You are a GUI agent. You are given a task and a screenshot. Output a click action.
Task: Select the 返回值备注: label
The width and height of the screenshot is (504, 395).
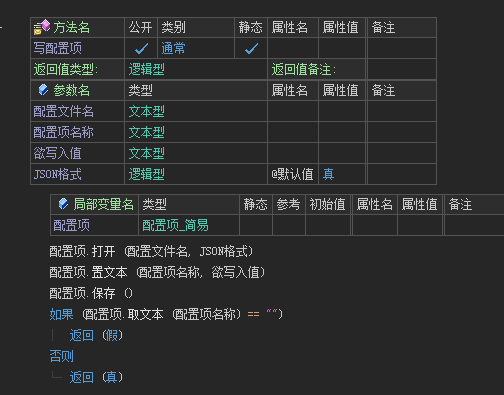click(304, 69)
